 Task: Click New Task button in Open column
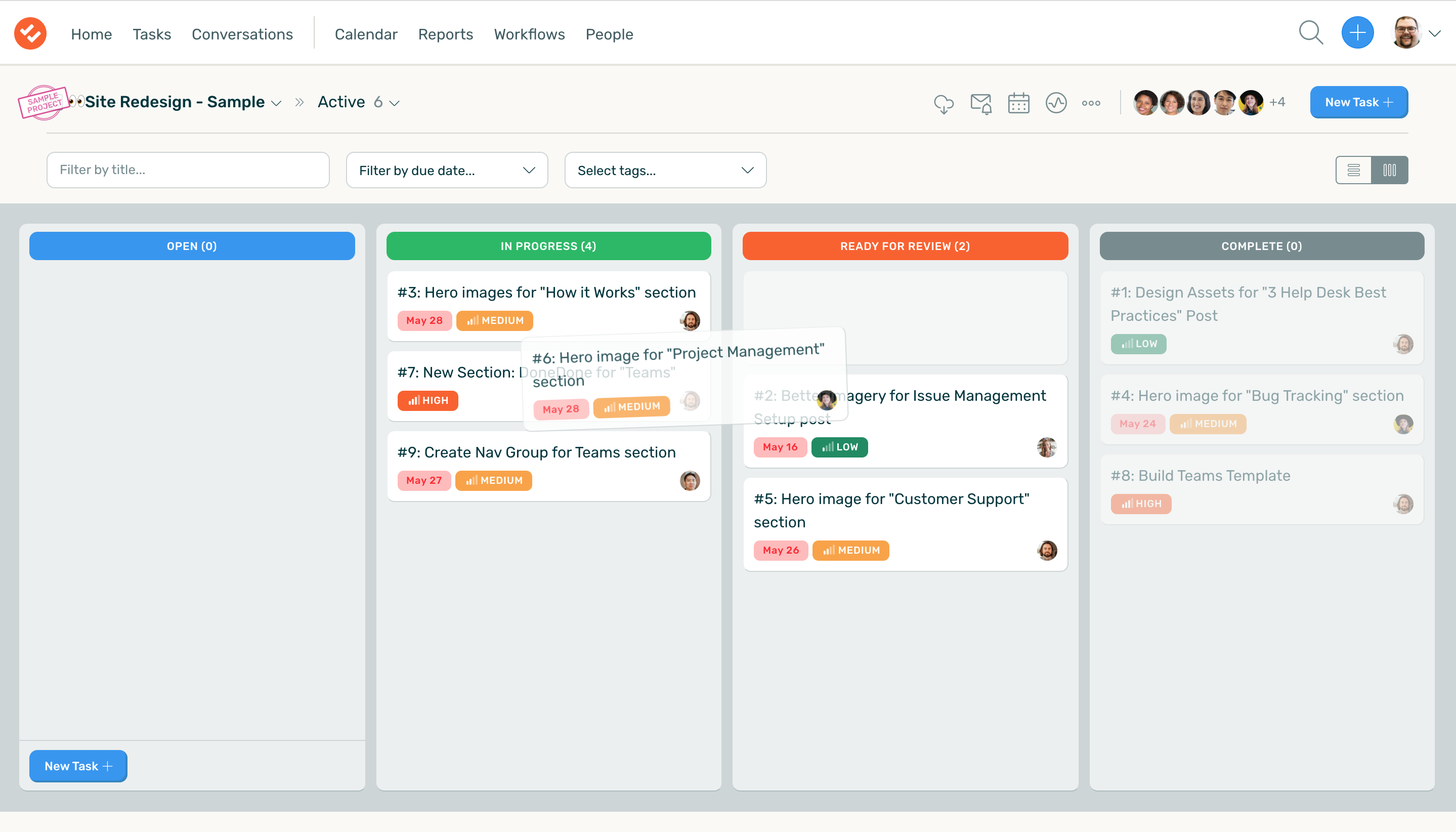click(78, 766)
